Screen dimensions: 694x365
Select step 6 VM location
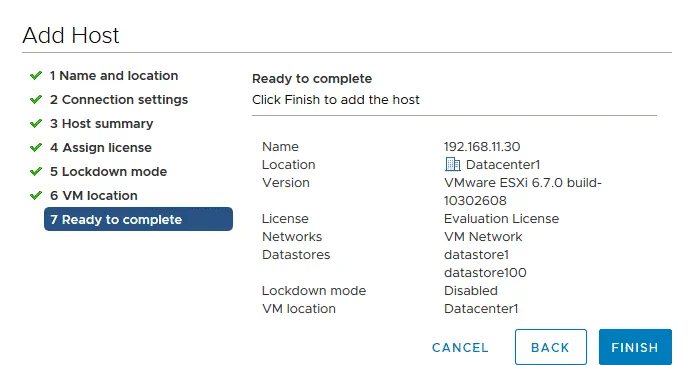tap(93, 195)
